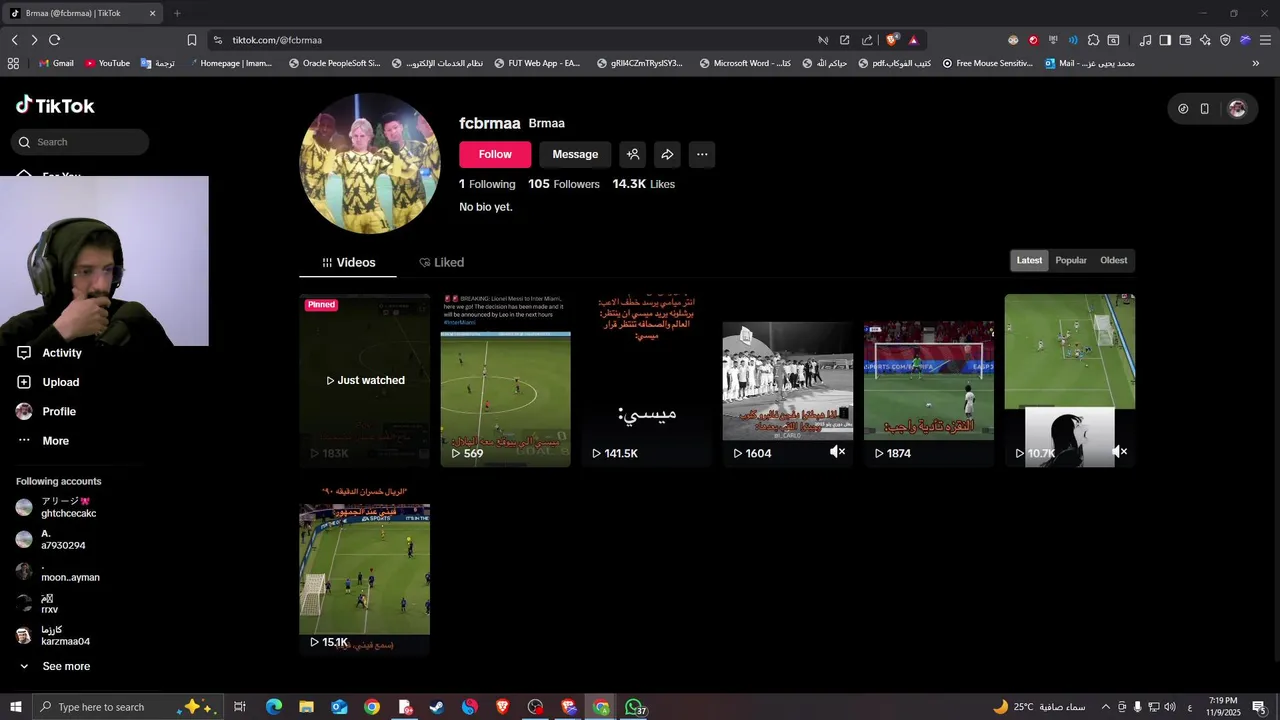
Task: Toggle the browser sidebar panel icon
Action: pos(1165,40)
